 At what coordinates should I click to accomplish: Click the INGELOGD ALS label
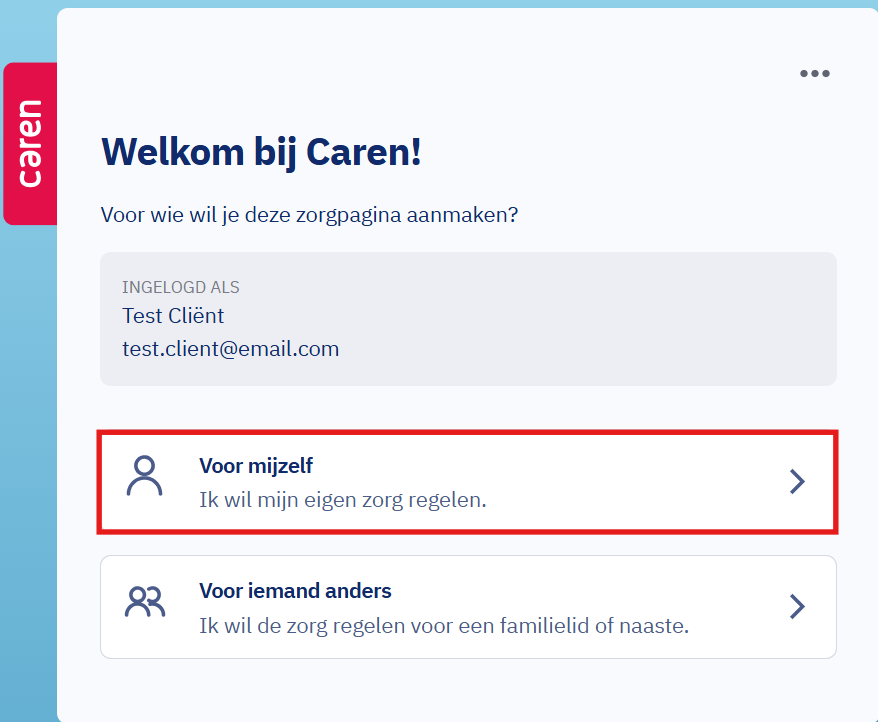[x=180, y=287]
